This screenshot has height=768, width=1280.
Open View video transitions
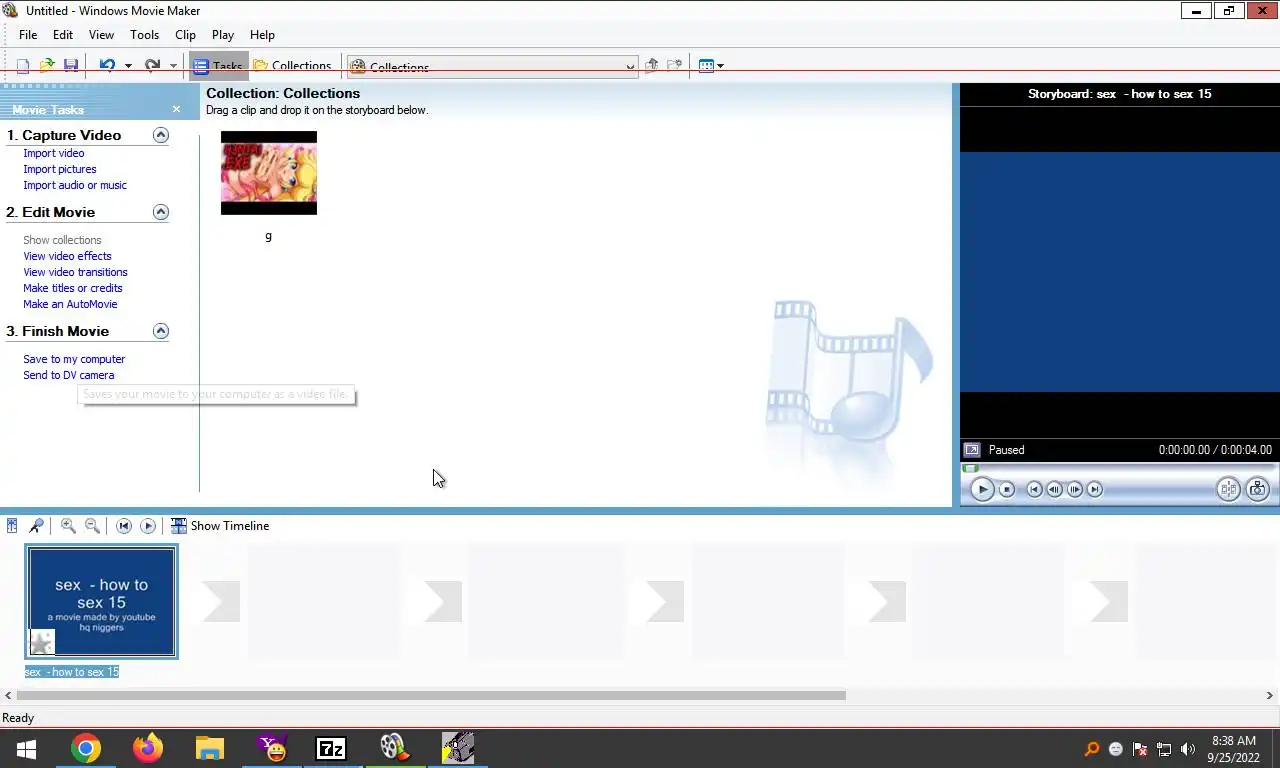pyautogui.click(x=75, y=272)
